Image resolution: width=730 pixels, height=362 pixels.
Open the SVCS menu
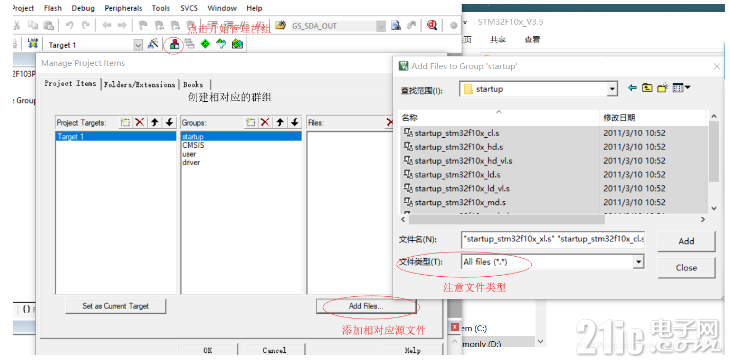click(x=189, y=8)
